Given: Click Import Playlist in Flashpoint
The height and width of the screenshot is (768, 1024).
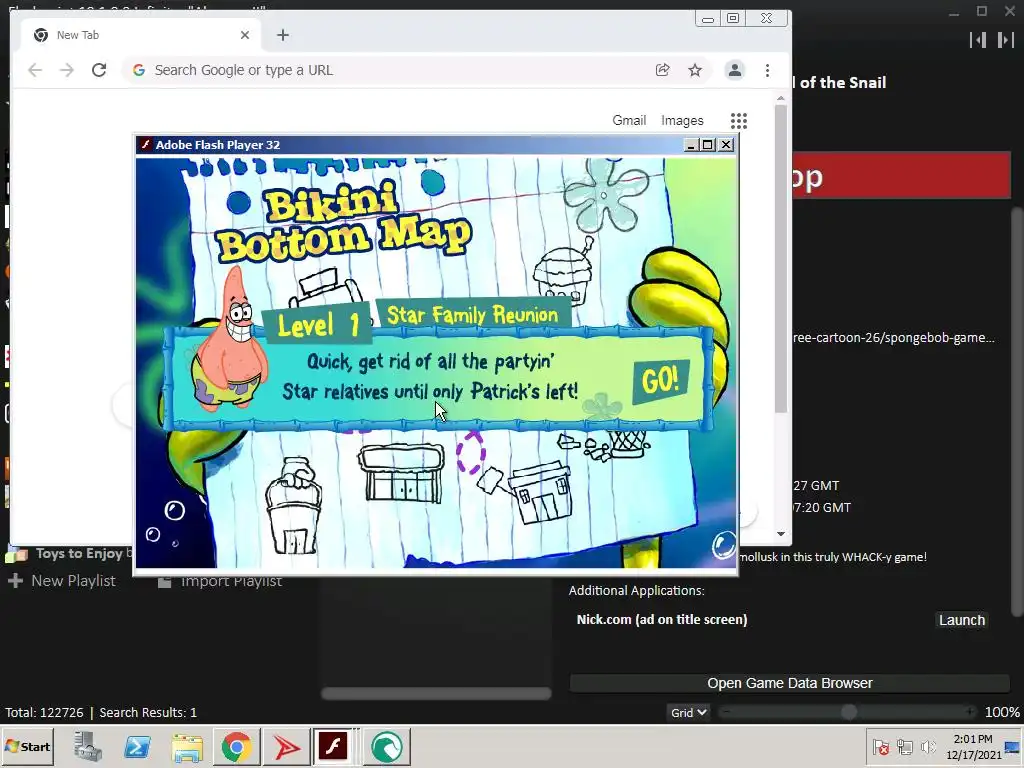Looking at the screenshot, I should coord(220,581).
